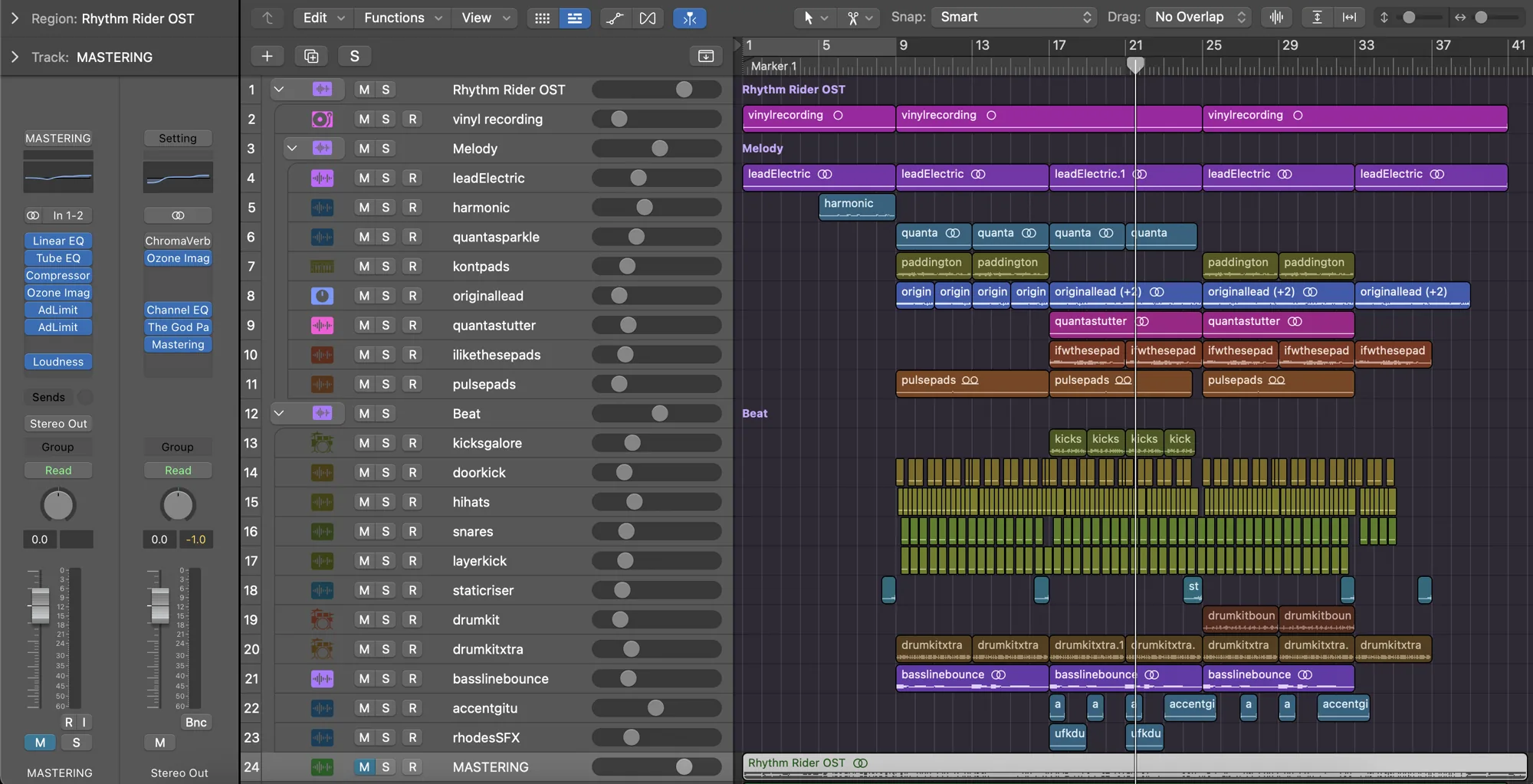
Task: Click the horizontal auto zoom icon
Action: (1349, 17)
